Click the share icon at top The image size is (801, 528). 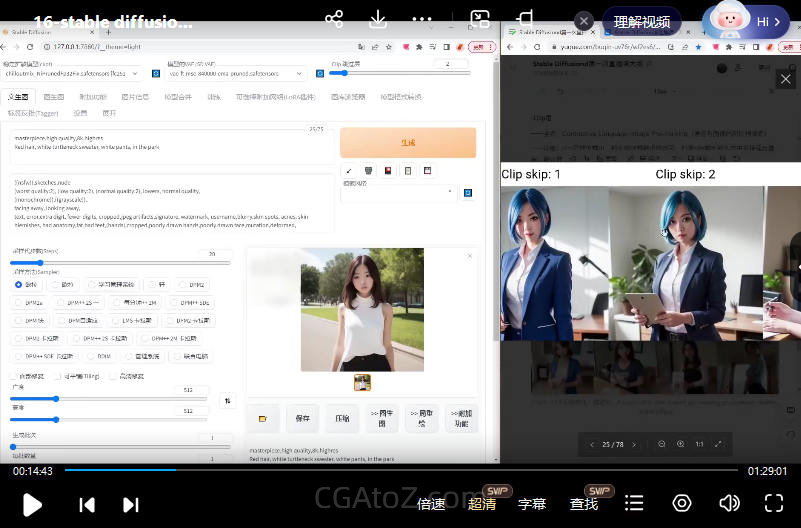pyautogui.click(x=334, y=20)
